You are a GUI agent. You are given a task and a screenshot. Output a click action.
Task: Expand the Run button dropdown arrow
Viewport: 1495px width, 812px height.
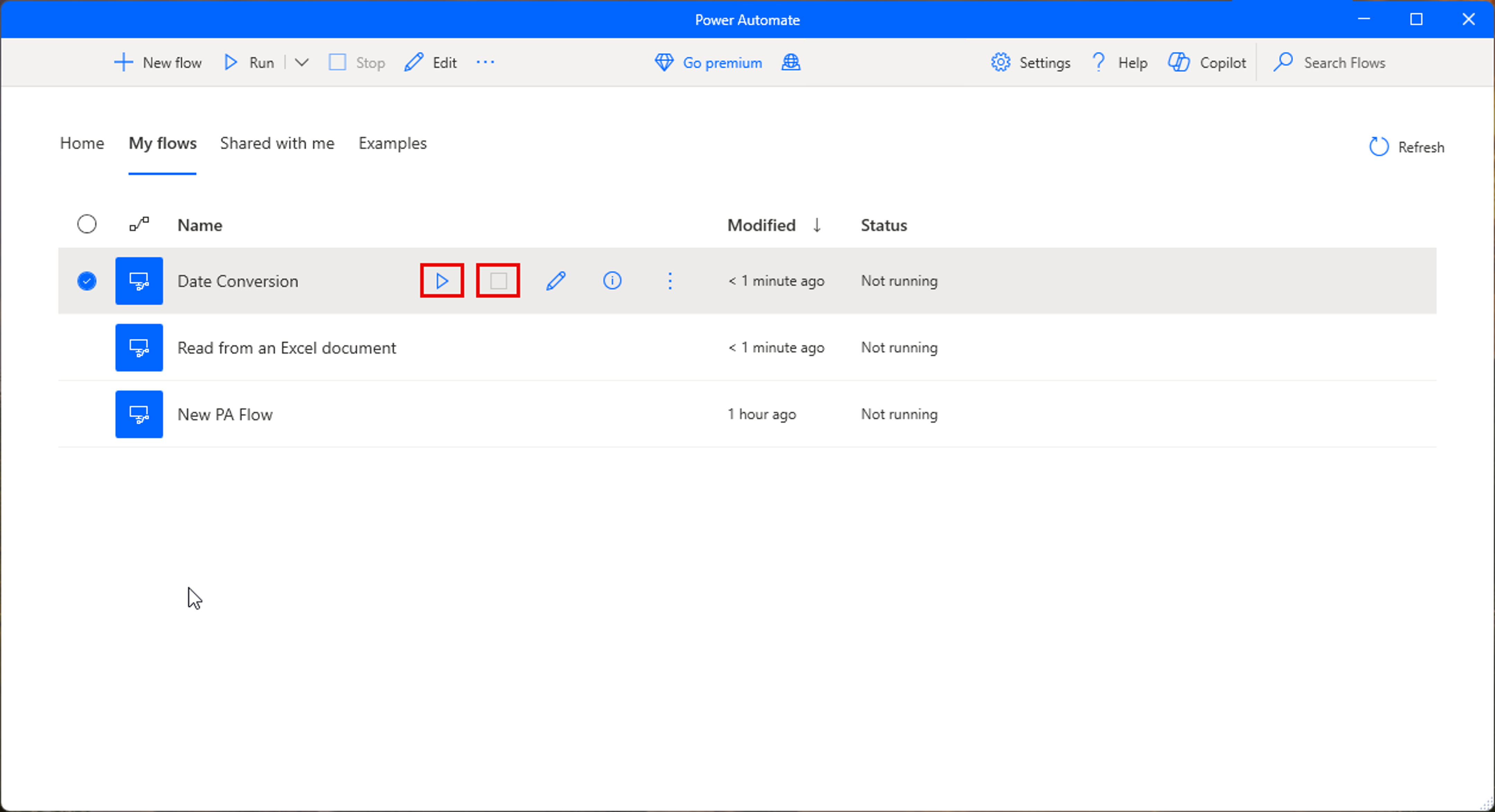[x=301, y=62]
